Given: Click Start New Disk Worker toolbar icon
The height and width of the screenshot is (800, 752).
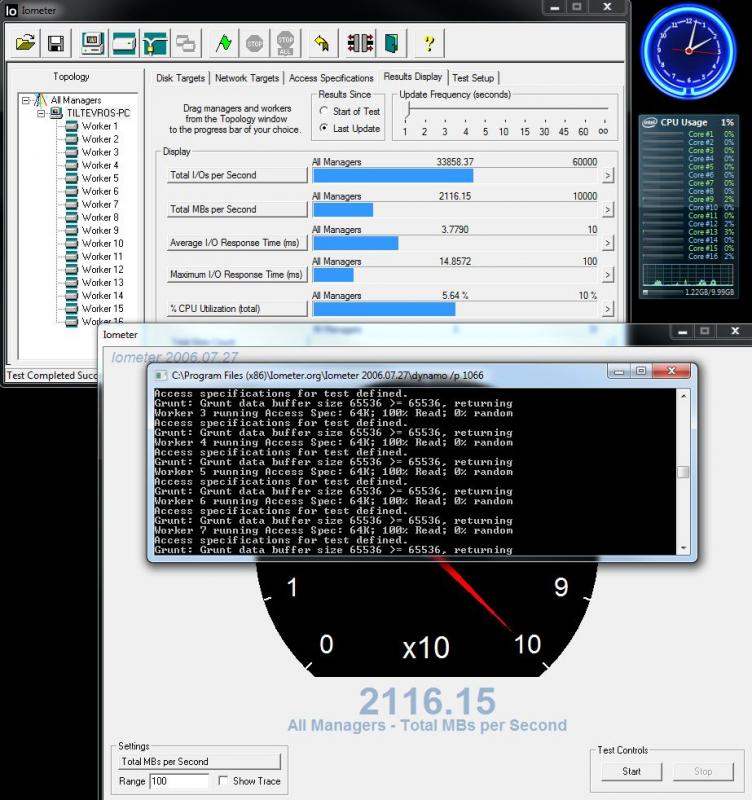Looking at the screenshot, I should click(124, 43).
